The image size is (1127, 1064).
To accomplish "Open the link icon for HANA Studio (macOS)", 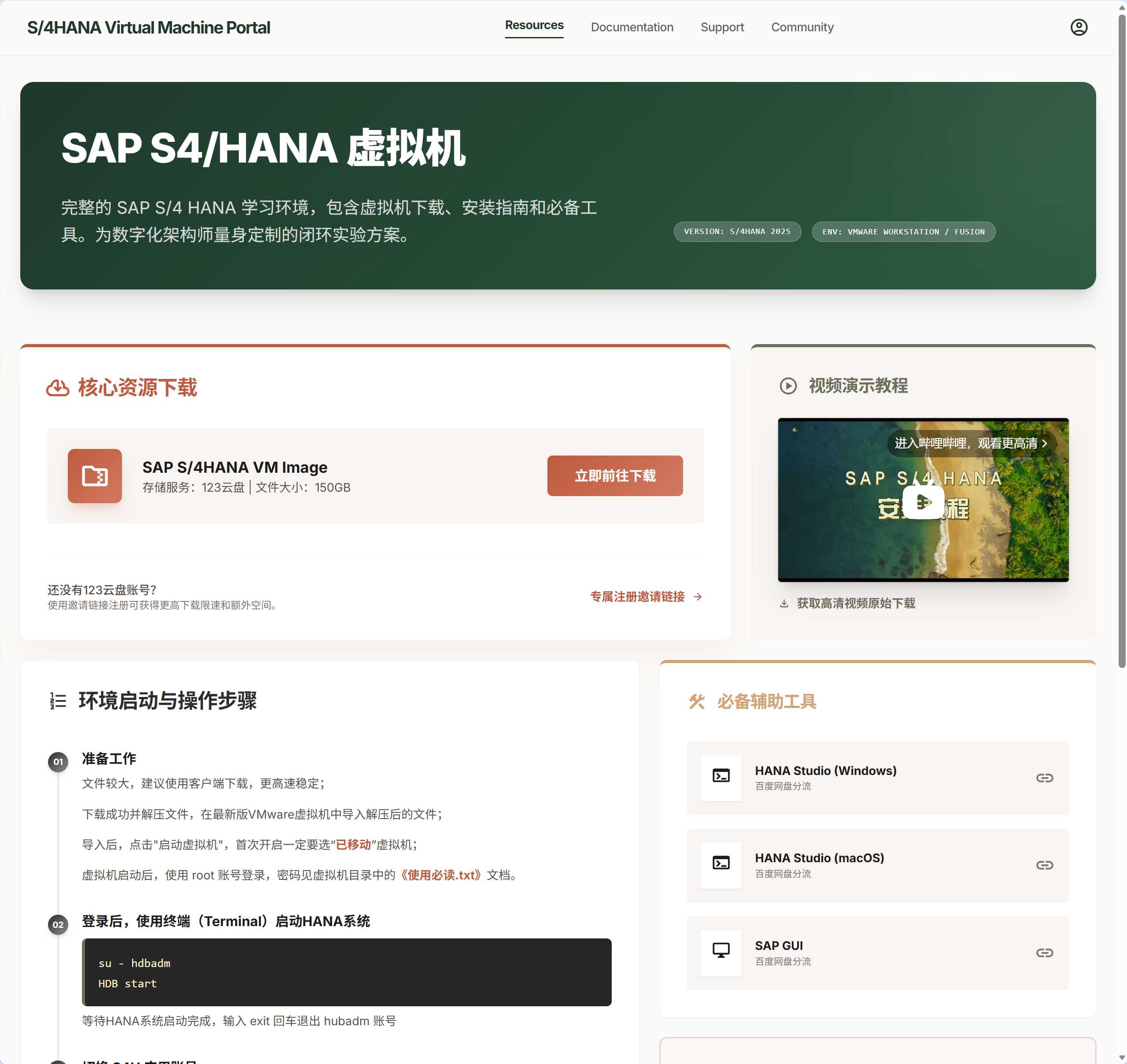I will (1044, 865).
